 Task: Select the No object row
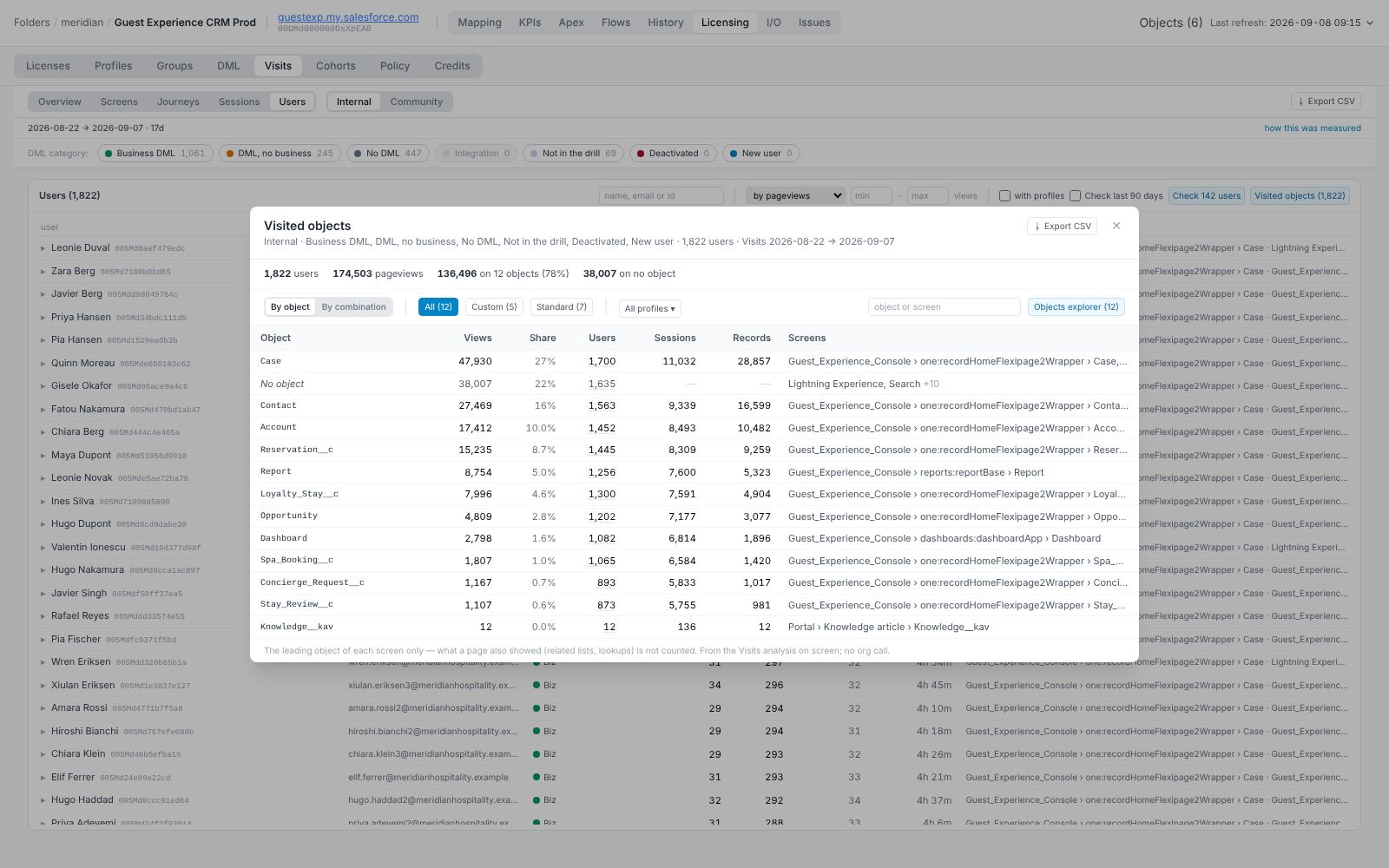click(694, 384)
